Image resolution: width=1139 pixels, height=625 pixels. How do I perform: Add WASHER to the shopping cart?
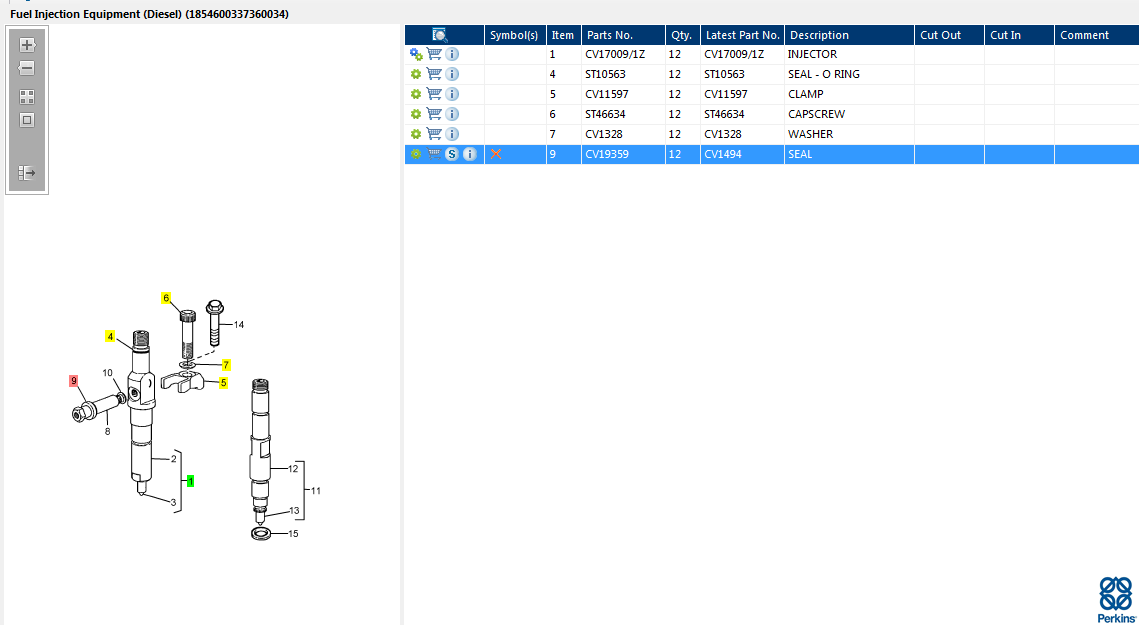pos(434,134)
